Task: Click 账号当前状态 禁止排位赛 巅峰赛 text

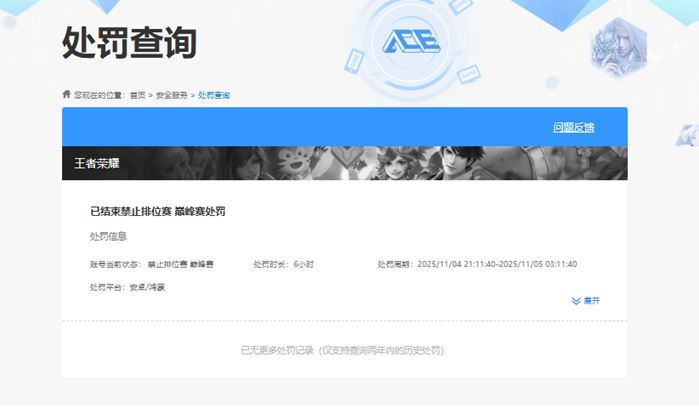Action: point(152,264)
